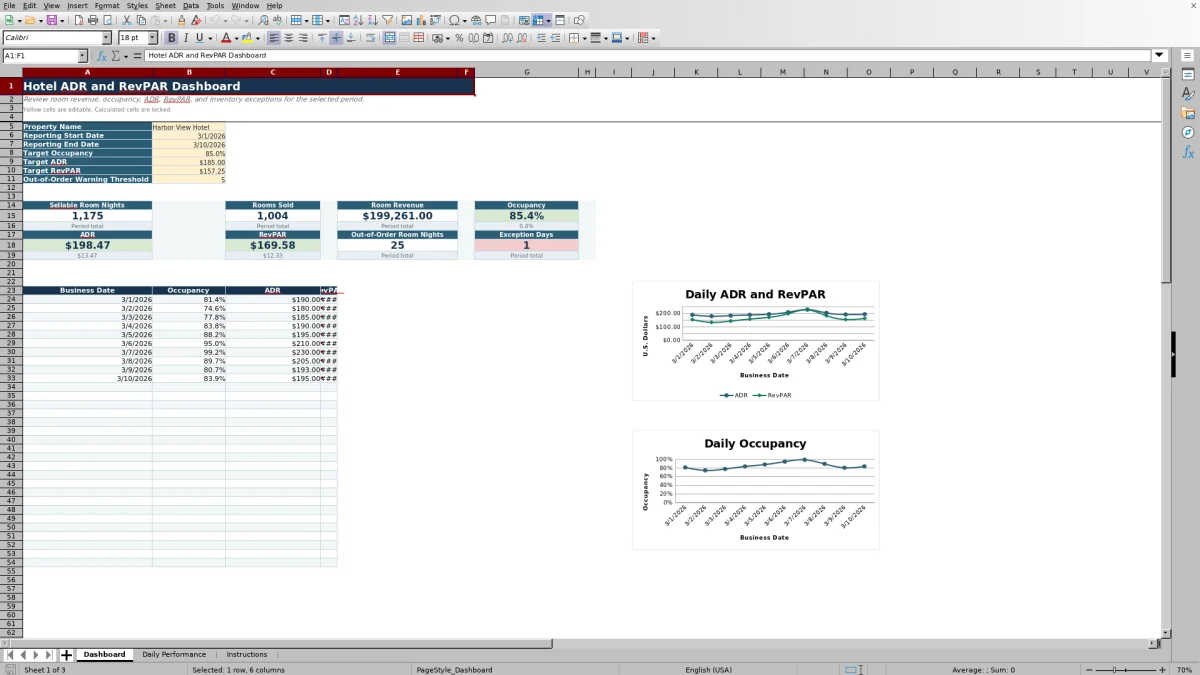Toggle Italic formatting
This screenshot has height=675, width=1200.
pos(186,38)
